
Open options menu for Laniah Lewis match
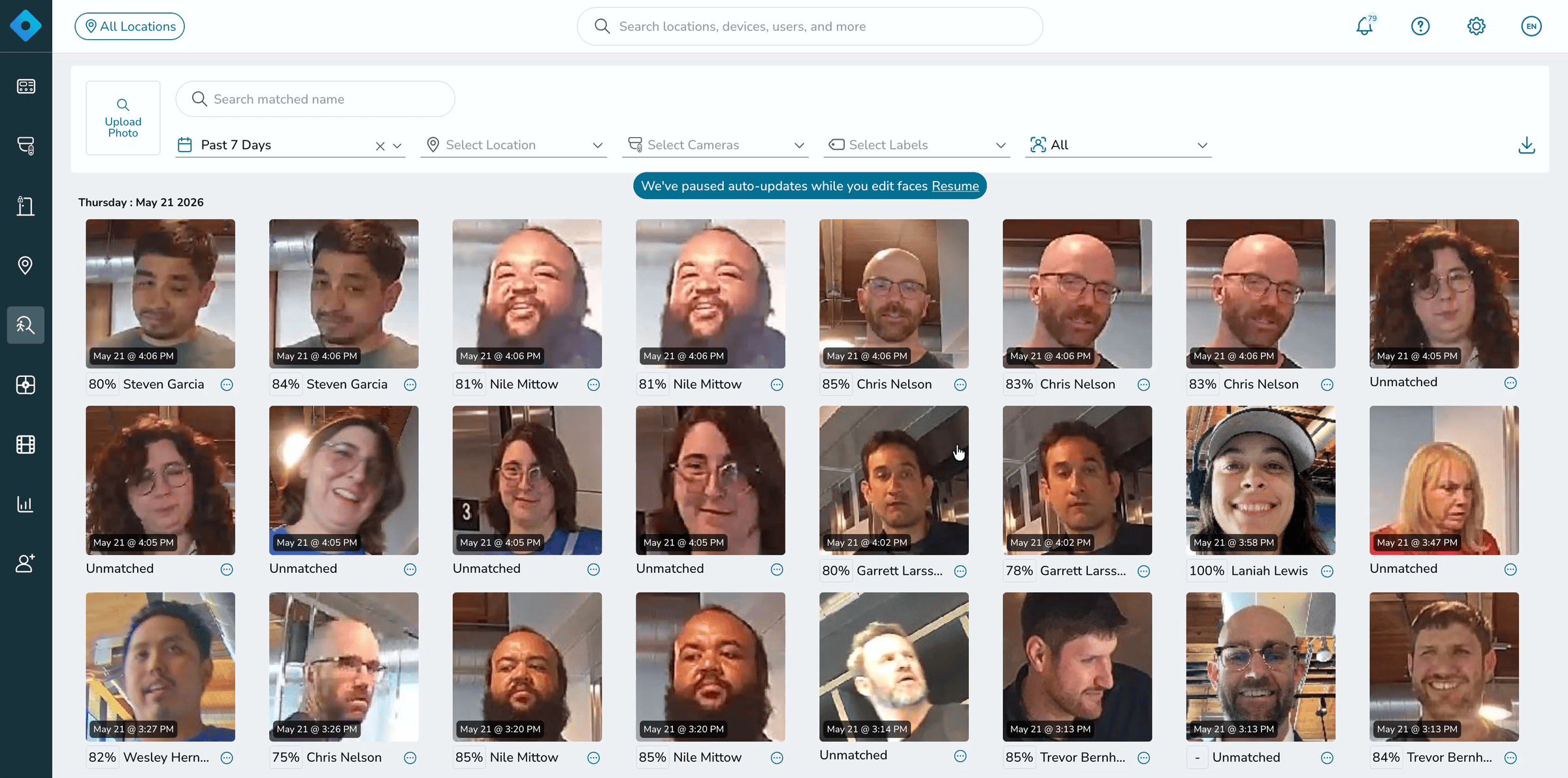point(1327,572)
